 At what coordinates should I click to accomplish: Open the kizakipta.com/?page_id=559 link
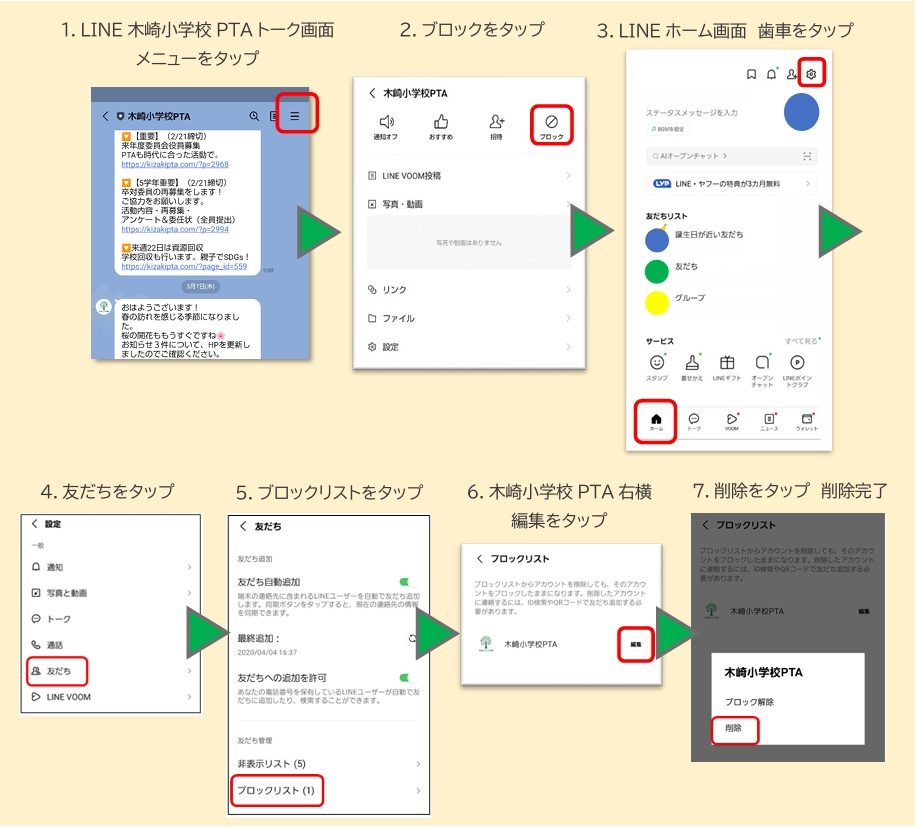184,267
